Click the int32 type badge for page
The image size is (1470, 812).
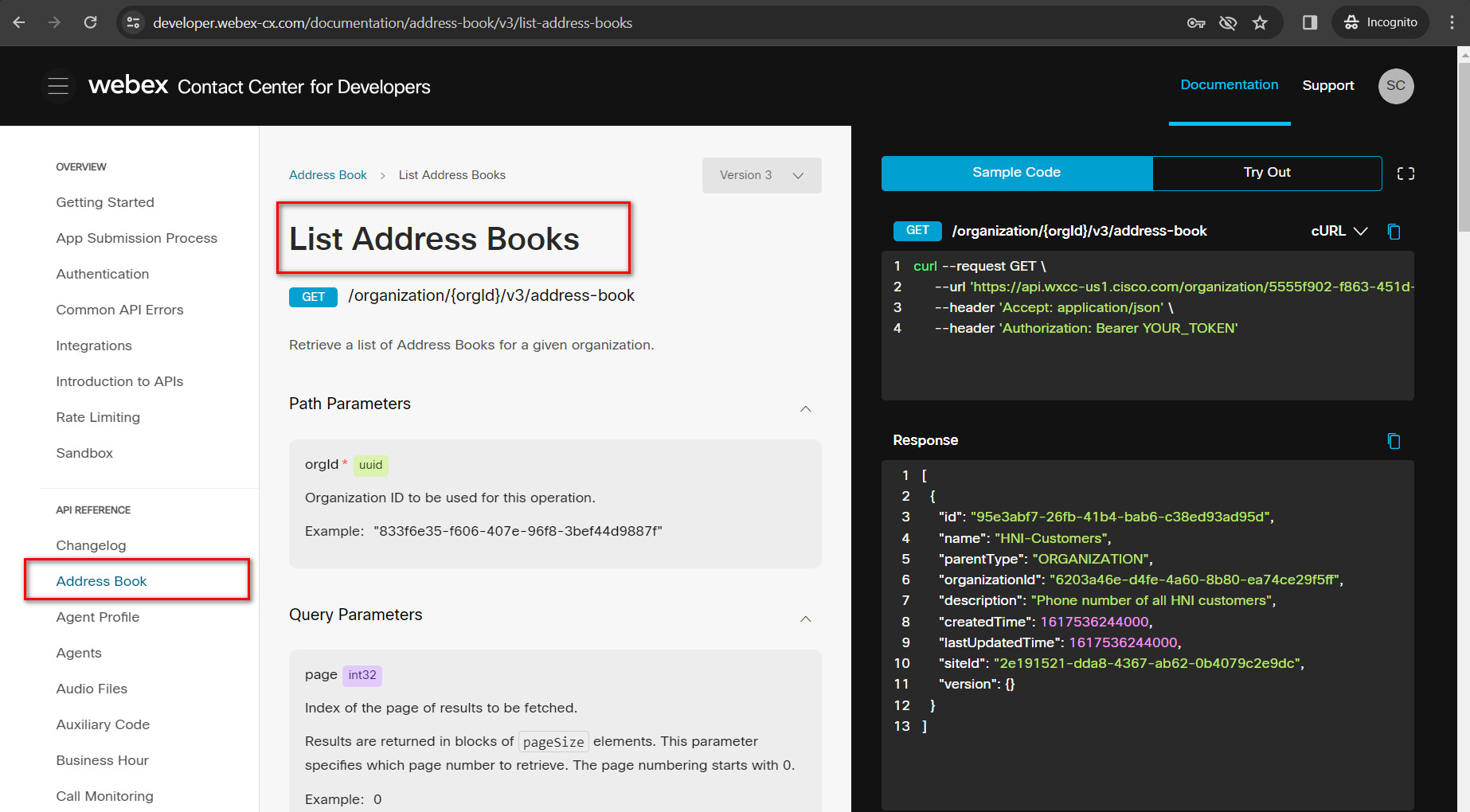pyautogui.click(x=362, y=675)
